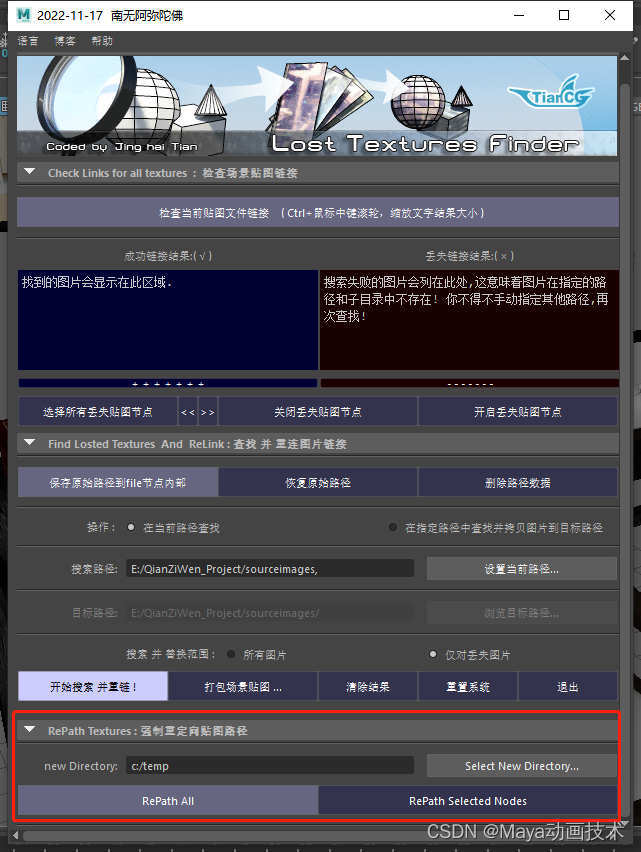The image size is (641, 852).
Task: Select 在当前路径查找 radio option
Action: [x=131, y=527]
